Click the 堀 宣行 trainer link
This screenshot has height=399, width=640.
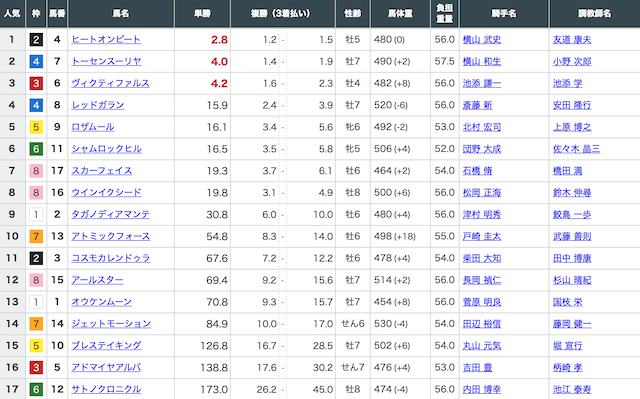point(567,346)
